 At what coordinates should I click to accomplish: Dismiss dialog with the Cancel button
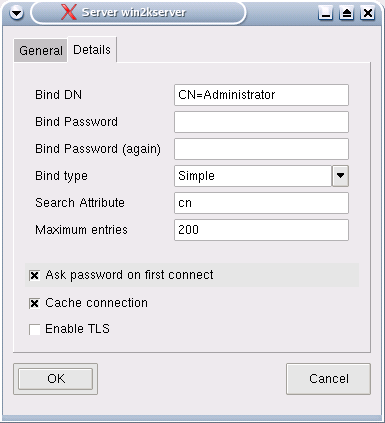[x=328, y=379]
